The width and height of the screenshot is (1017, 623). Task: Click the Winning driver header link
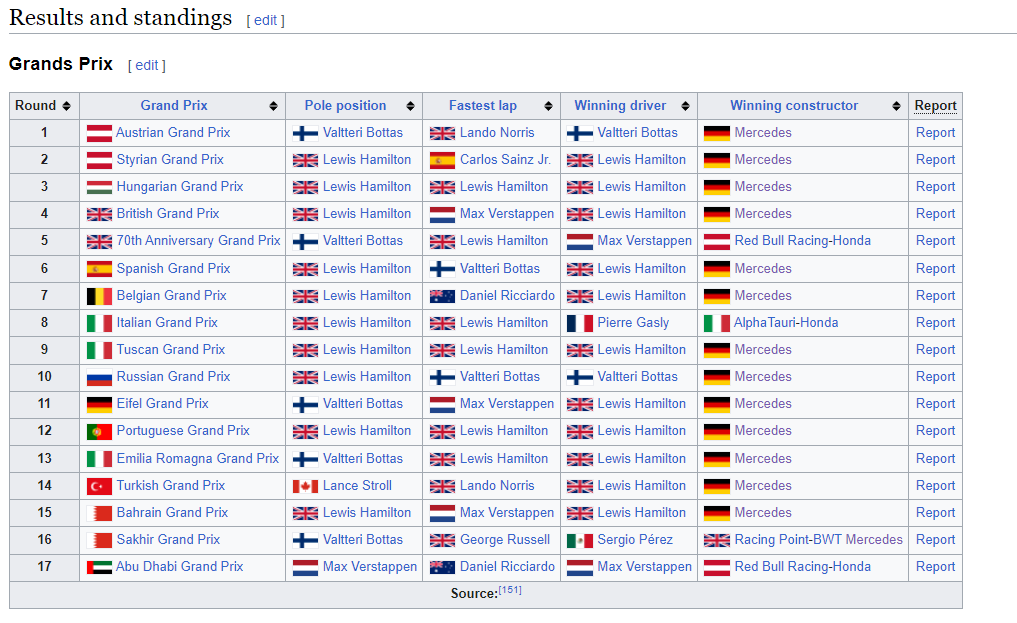(620, 106)
